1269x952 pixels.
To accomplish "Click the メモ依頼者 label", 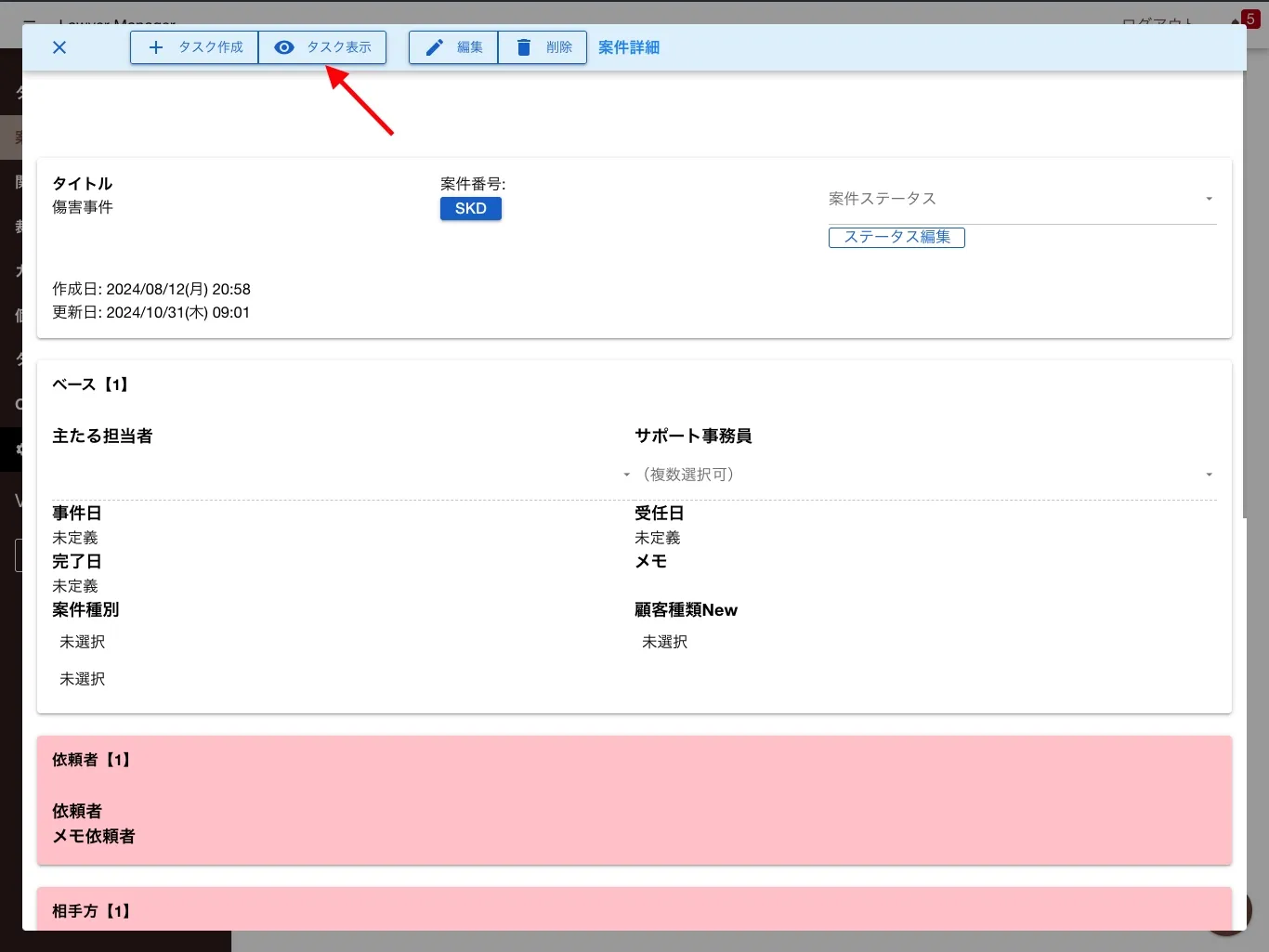I will (x=94, y=836).
